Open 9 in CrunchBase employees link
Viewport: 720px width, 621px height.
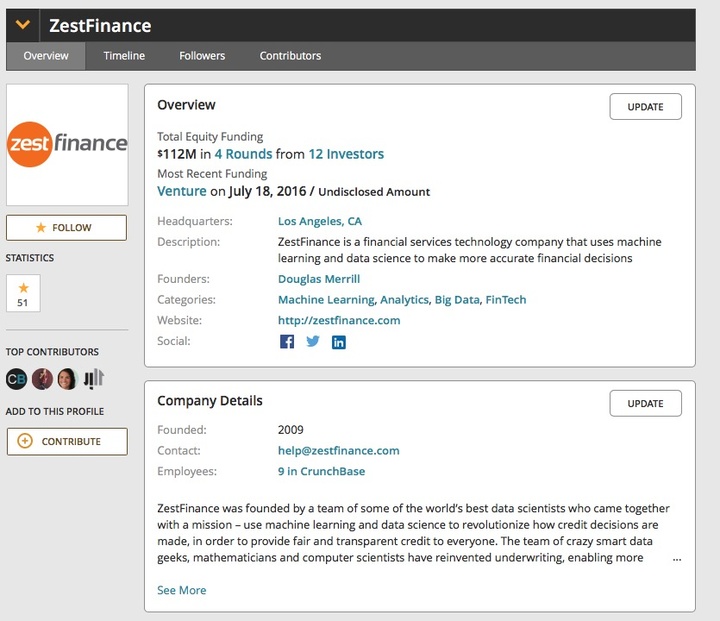(x=321, y=471)
